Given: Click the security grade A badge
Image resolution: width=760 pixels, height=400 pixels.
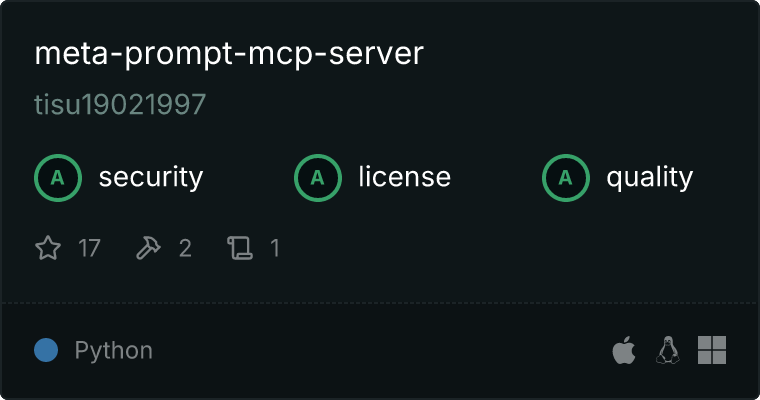Looking at the screenshot, I should tap(58, 177).
